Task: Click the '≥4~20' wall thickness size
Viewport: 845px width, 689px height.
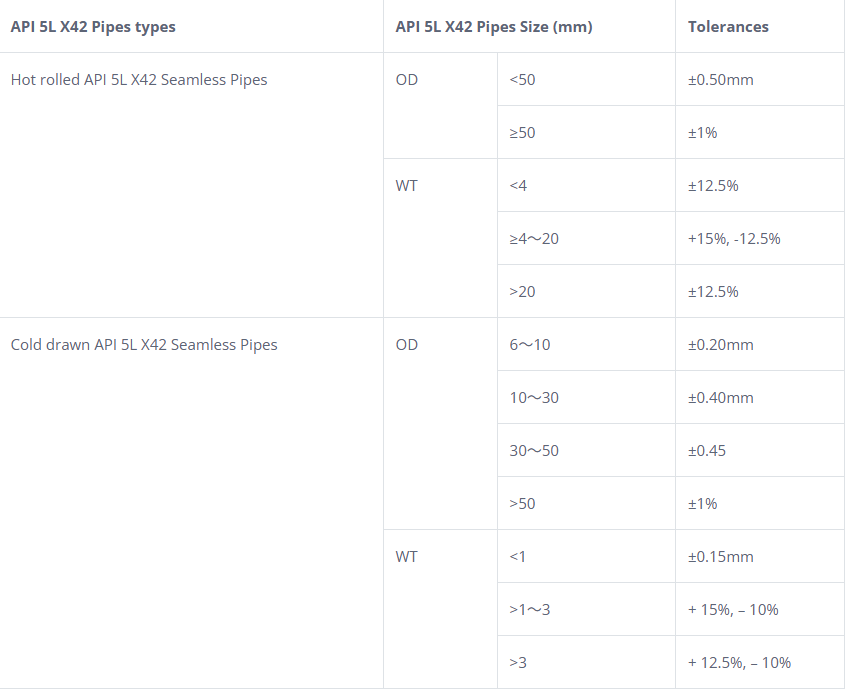Action: [x=534, y=239]
